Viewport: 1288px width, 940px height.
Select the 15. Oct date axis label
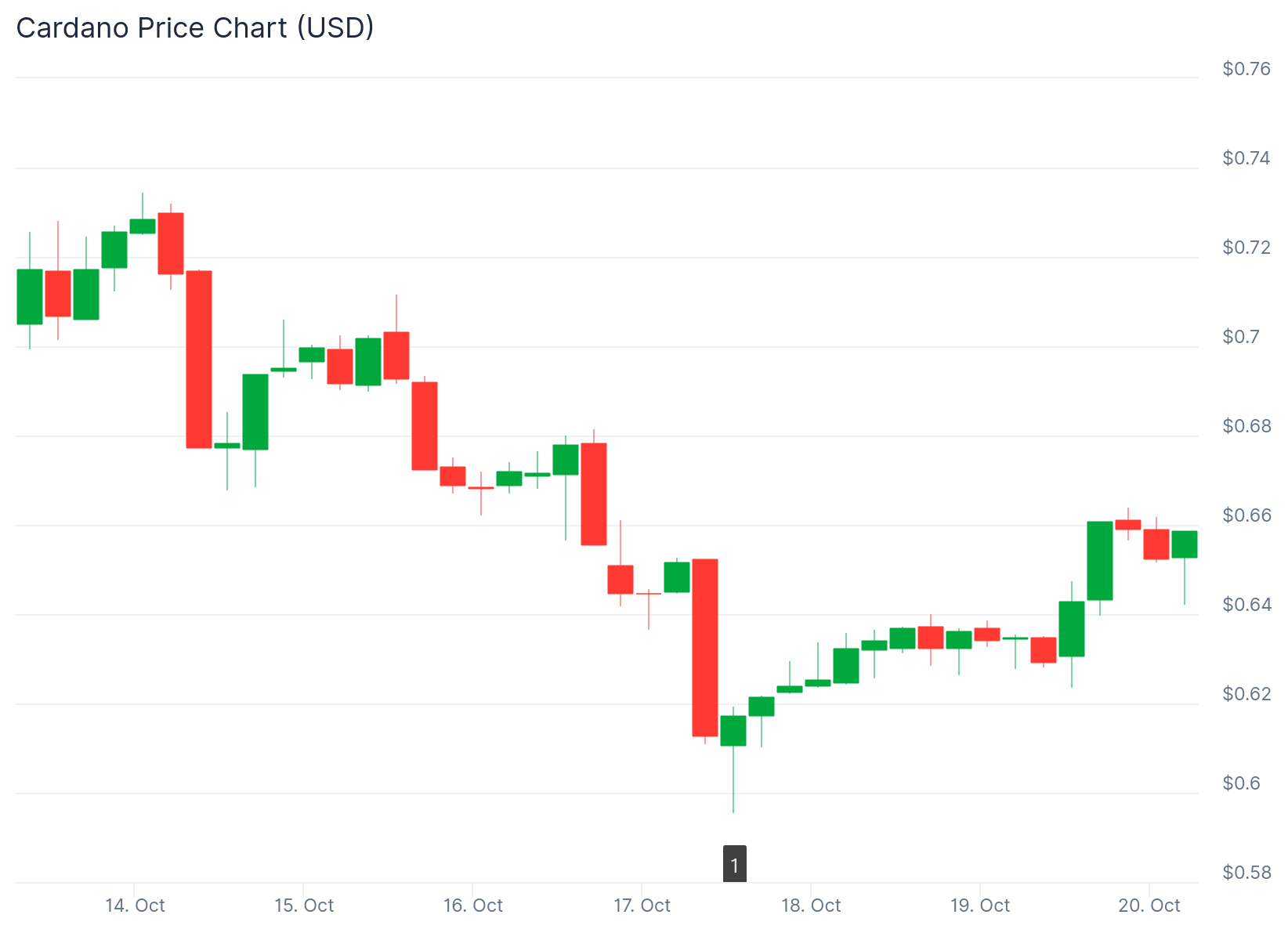click(304, 906)
